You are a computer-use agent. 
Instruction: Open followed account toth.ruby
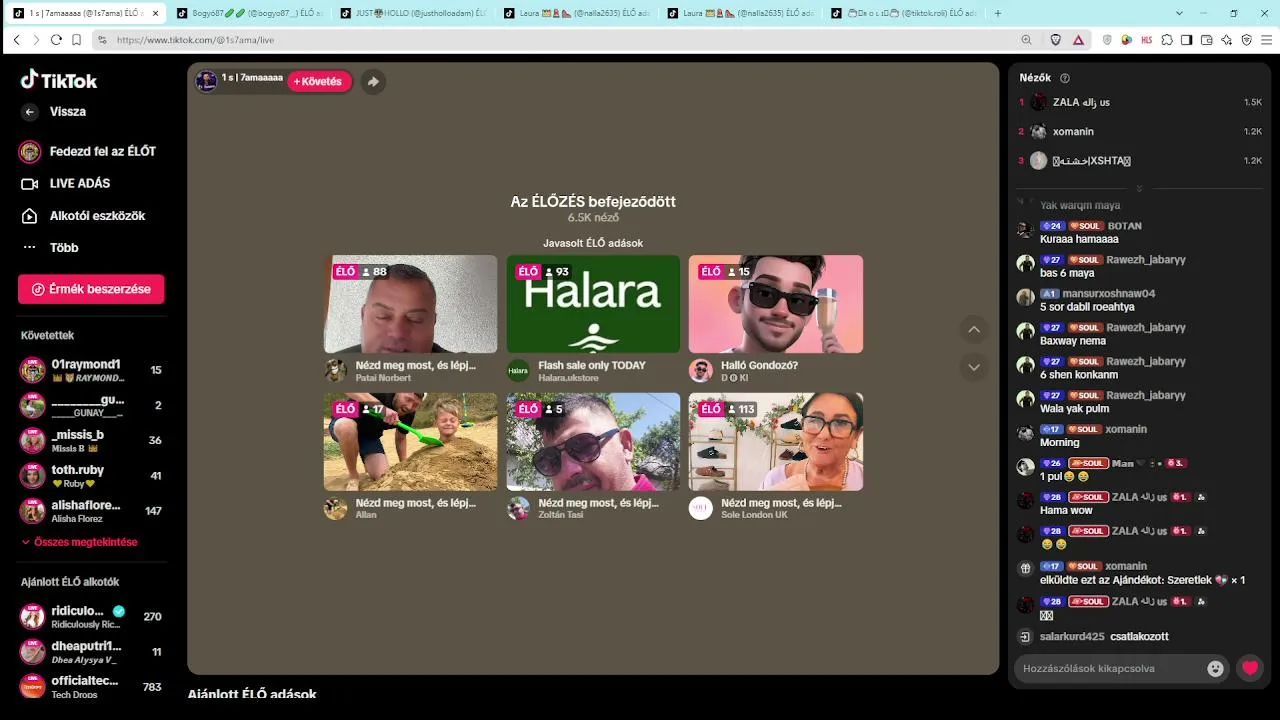(x=91, y=476)
